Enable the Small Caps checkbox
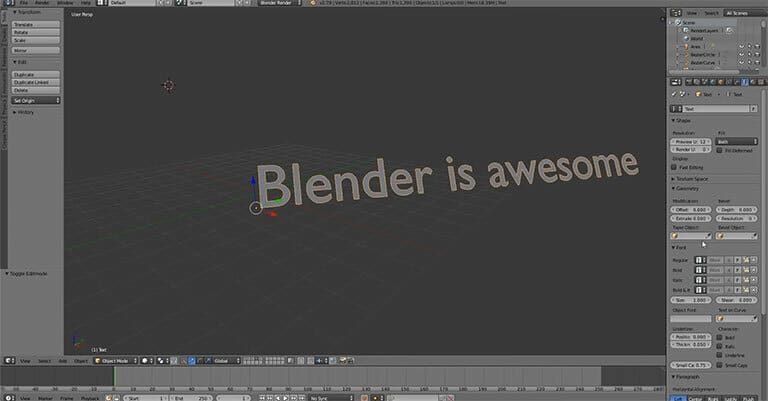 pyautogui.click(x=720, y=365)
